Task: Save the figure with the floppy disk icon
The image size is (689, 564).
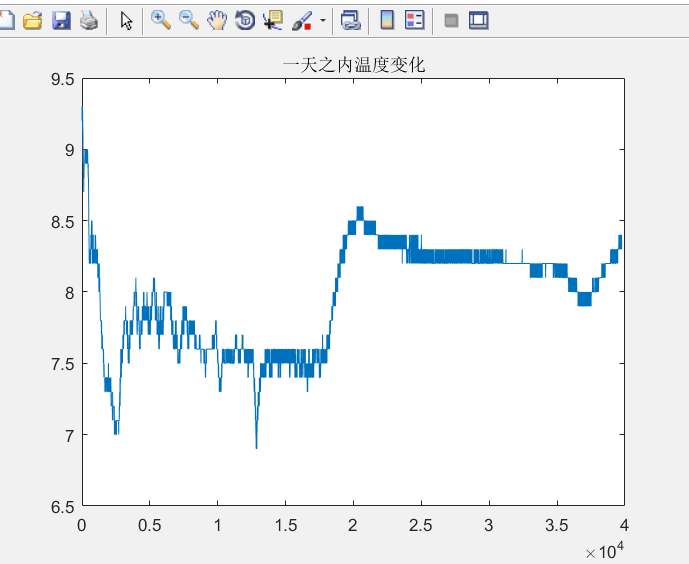Action: (61, 20)
